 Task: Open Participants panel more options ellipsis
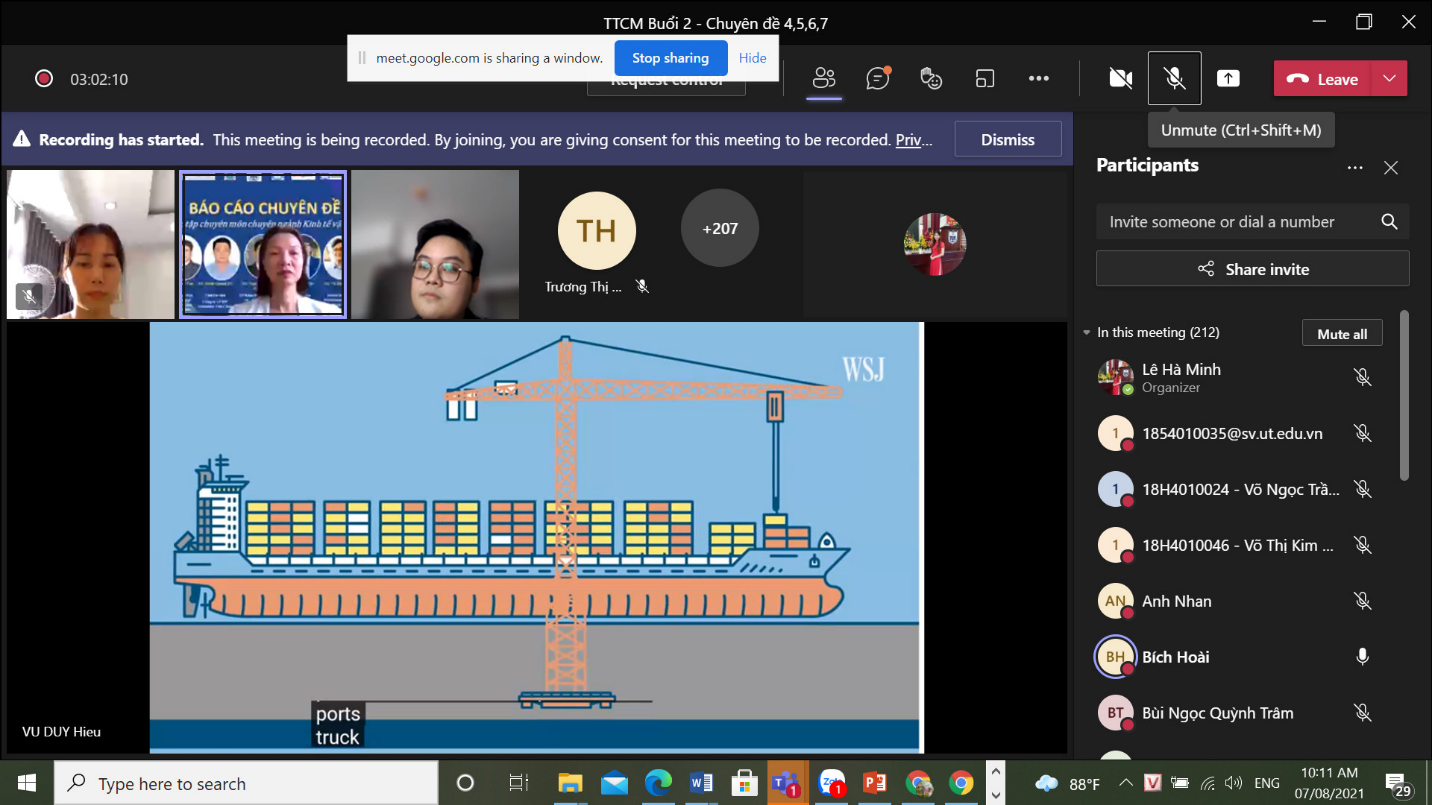(1355, 168)
